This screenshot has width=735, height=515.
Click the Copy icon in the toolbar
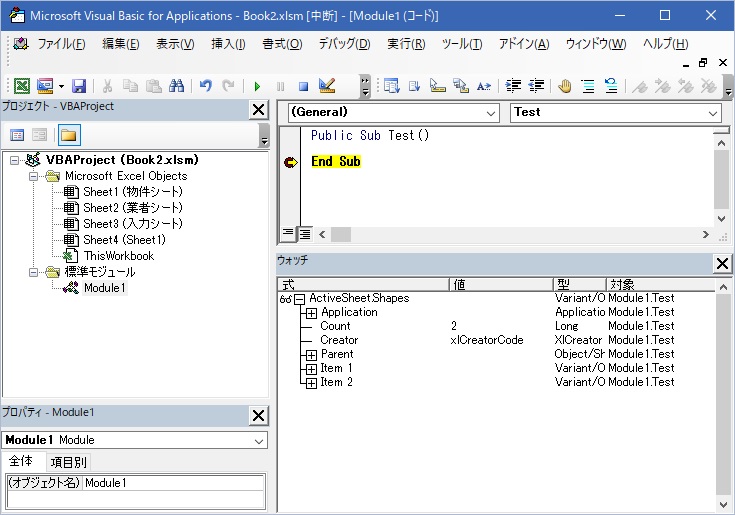point(130,86)
